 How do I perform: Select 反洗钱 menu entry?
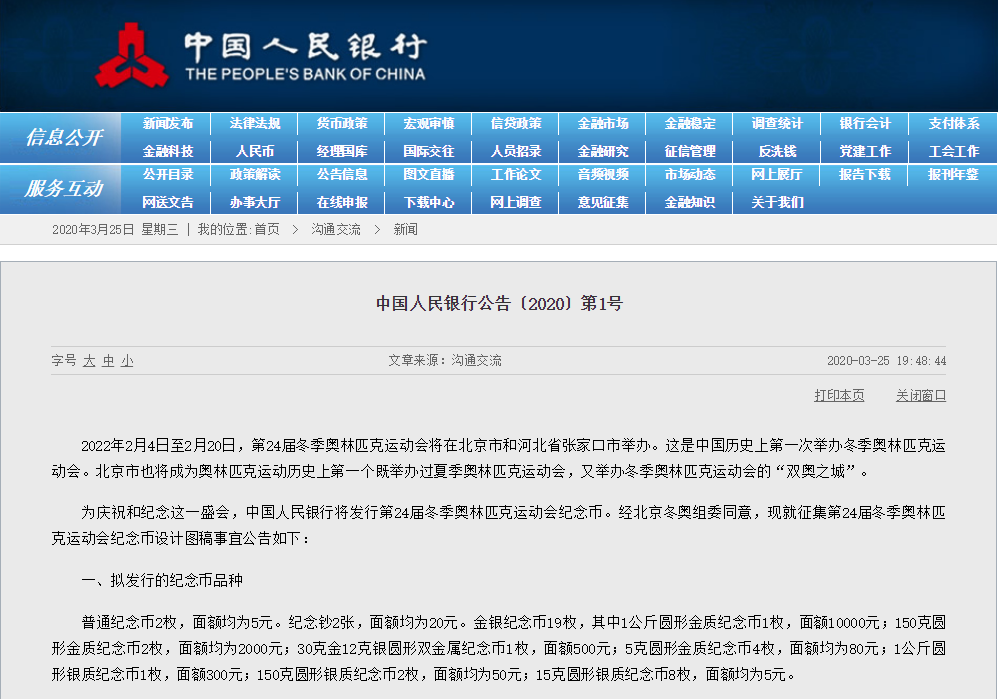click(777, 152)
